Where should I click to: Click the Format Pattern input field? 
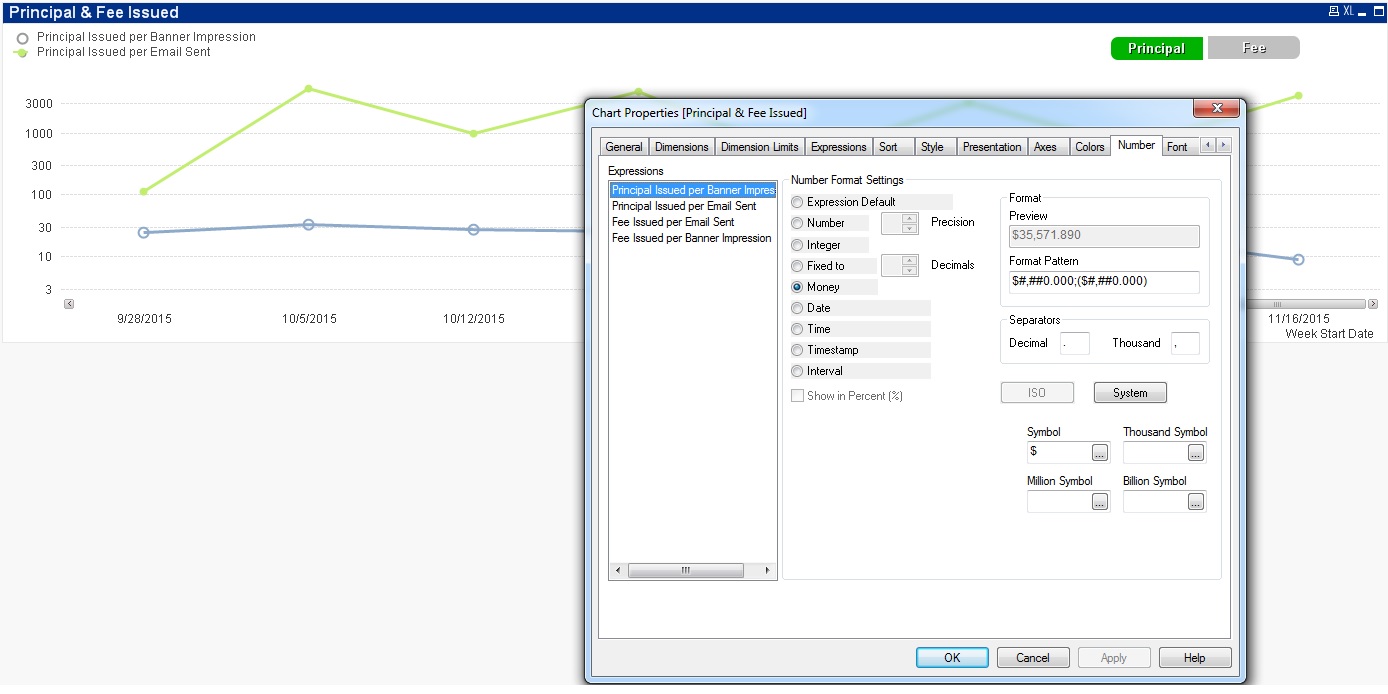[x=1104, y=282]
